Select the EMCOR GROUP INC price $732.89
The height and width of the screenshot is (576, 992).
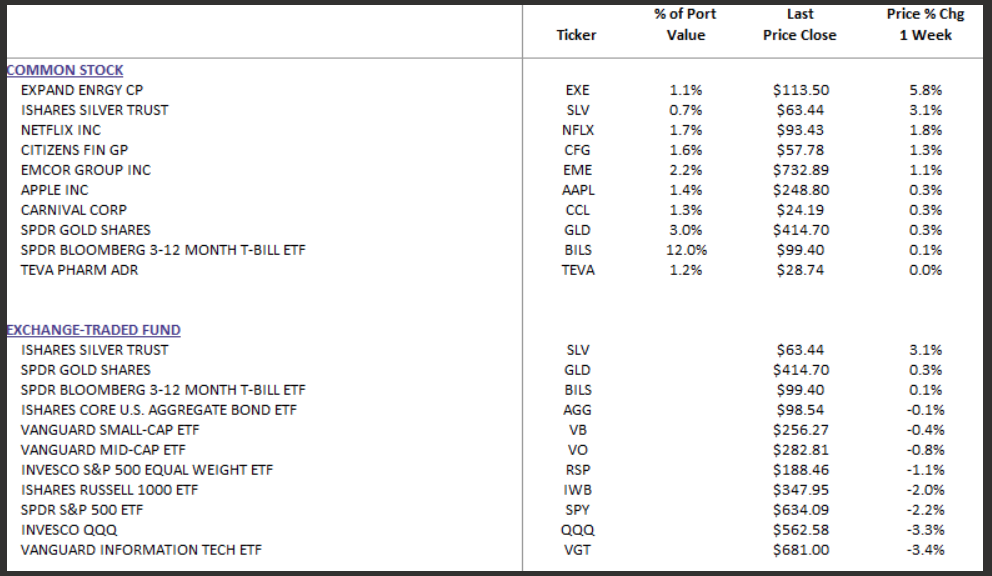tap(801, 170)
